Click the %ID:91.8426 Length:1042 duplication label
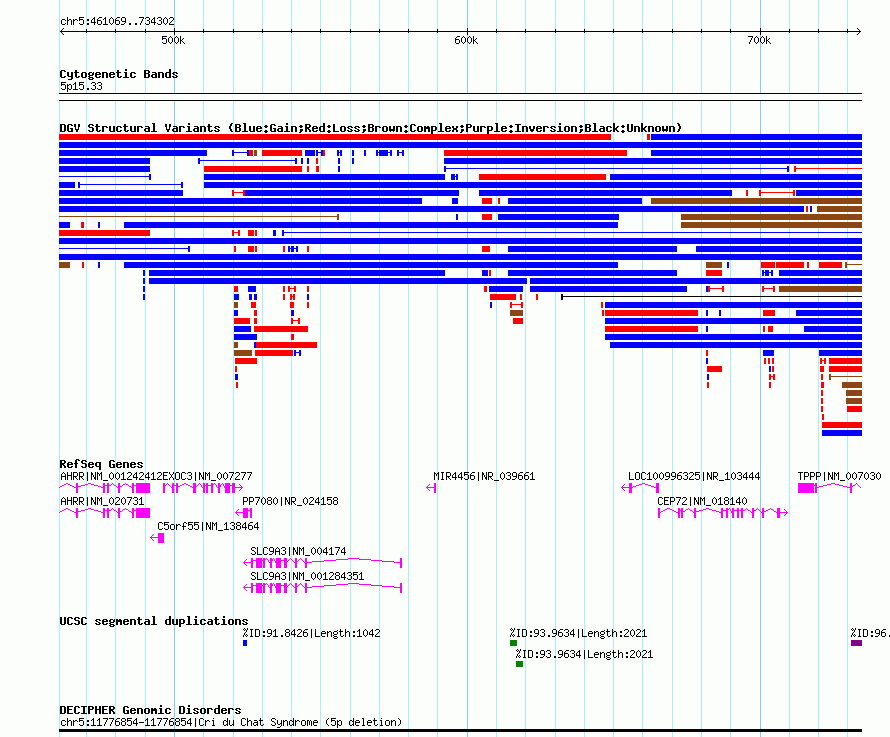The image size is (890, 737). point(312,633)
